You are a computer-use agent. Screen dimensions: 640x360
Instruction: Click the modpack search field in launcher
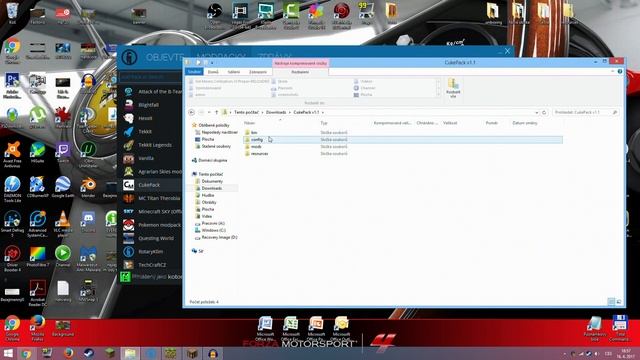click(150, 77)
